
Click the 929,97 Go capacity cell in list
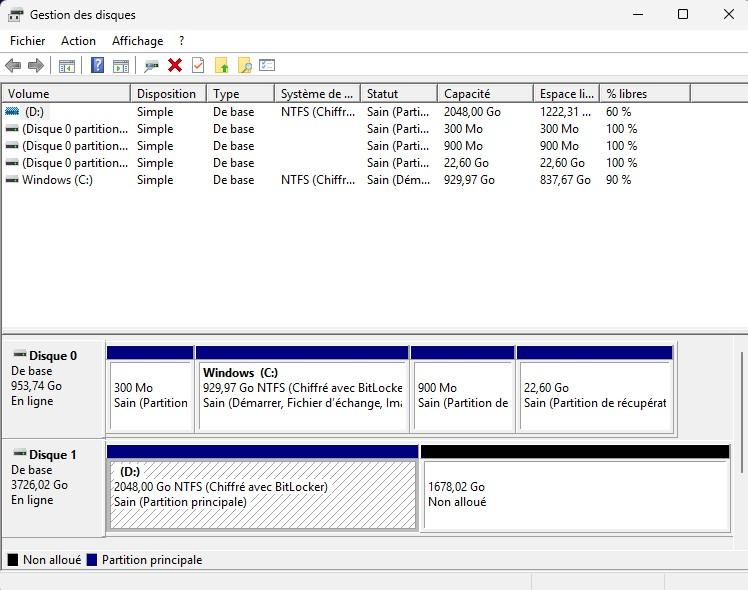pos(469,180)
